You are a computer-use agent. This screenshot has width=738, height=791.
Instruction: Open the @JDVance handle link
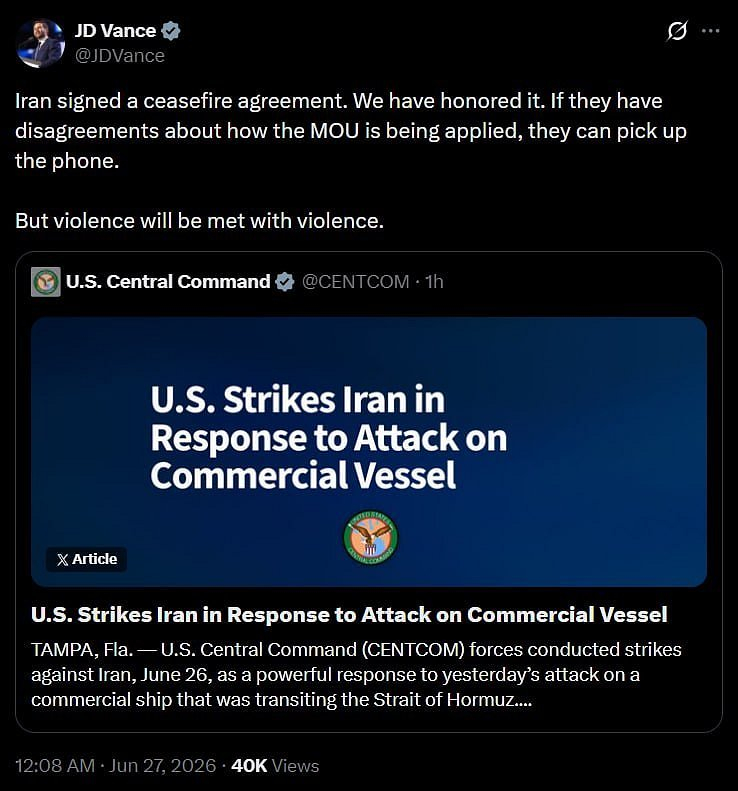[x=120, y=55]
